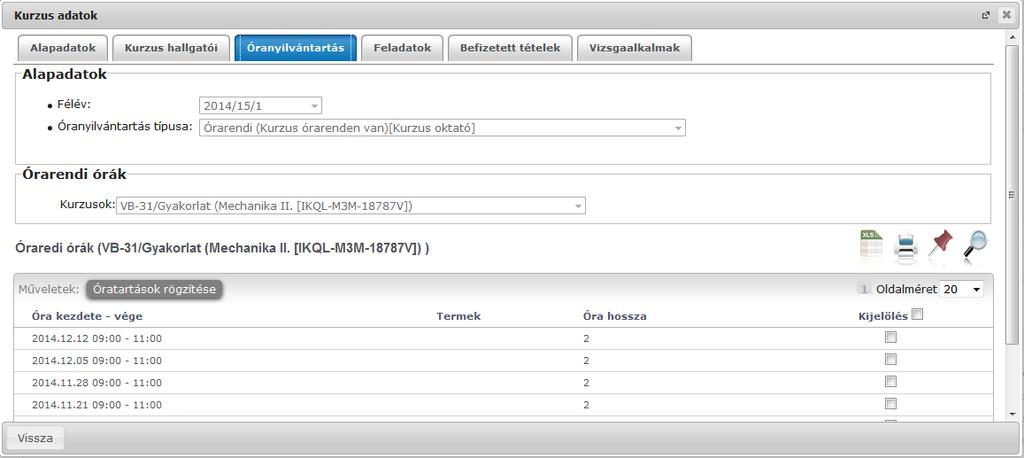
Task: Click the Óra hossza column header
Action: click(615, 316)
